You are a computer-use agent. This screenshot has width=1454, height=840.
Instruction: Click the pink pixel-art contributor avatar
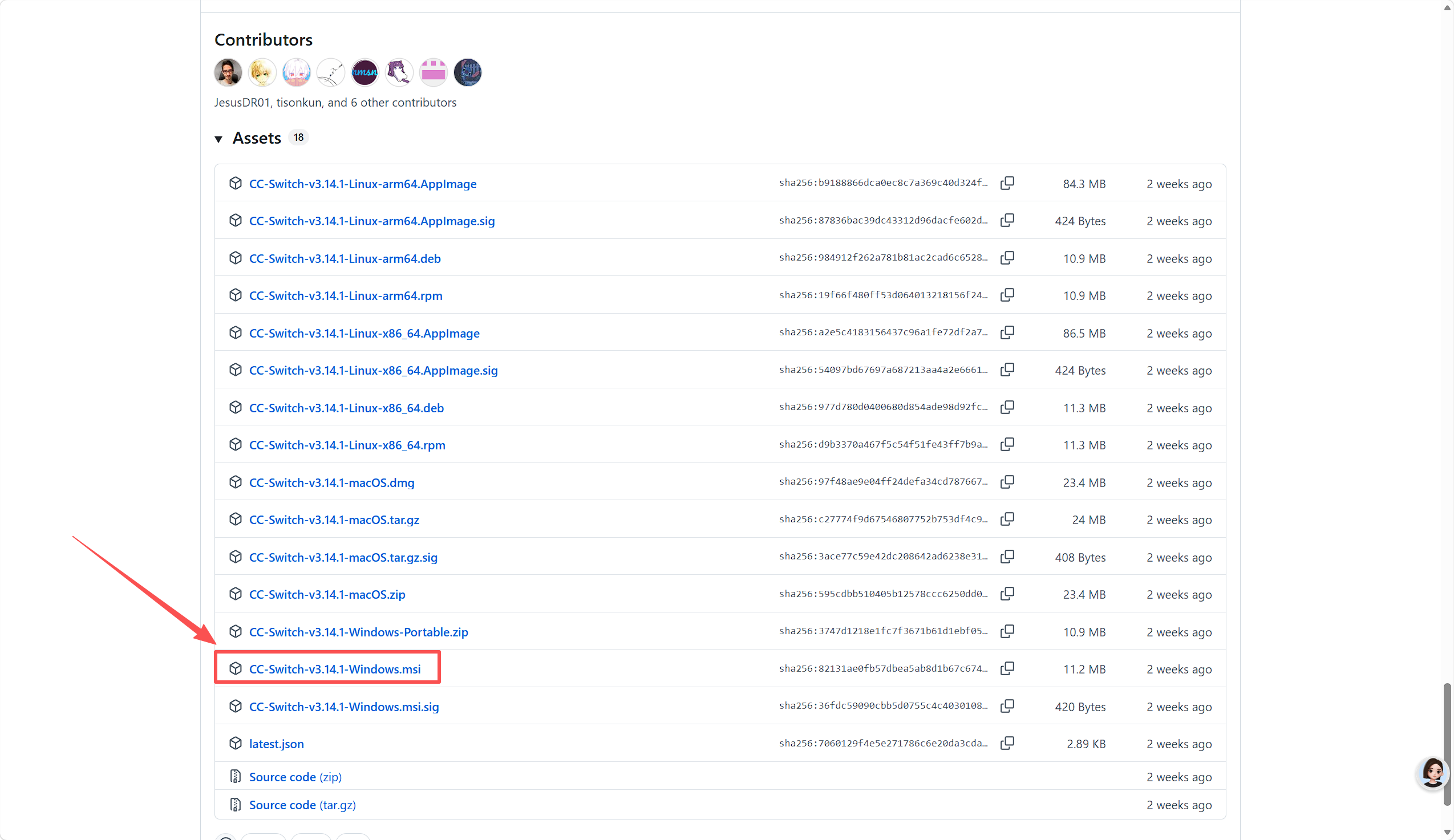(x=434, y=72)
